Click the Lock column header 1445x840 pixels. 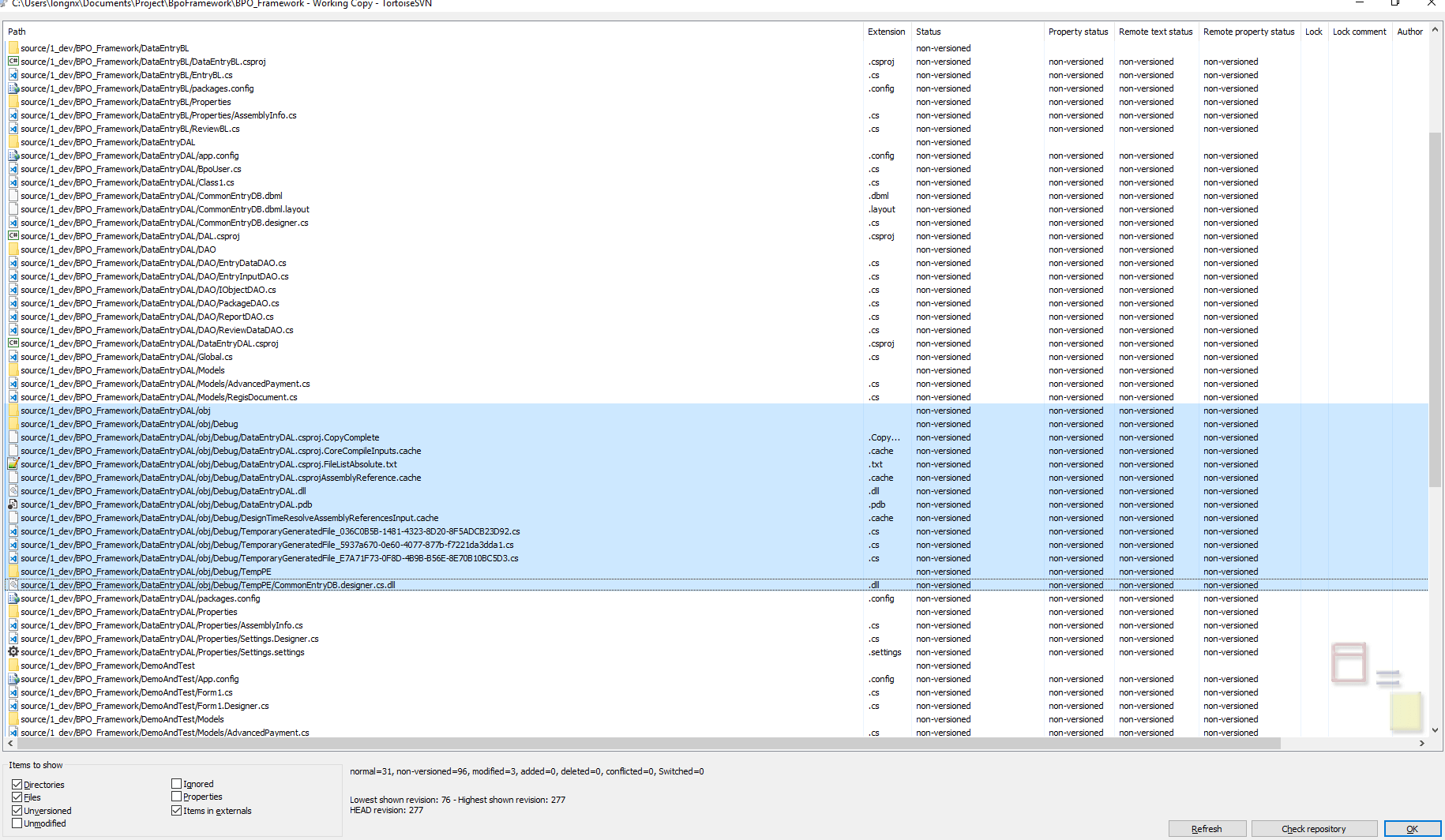click(x=1314, y=32)
